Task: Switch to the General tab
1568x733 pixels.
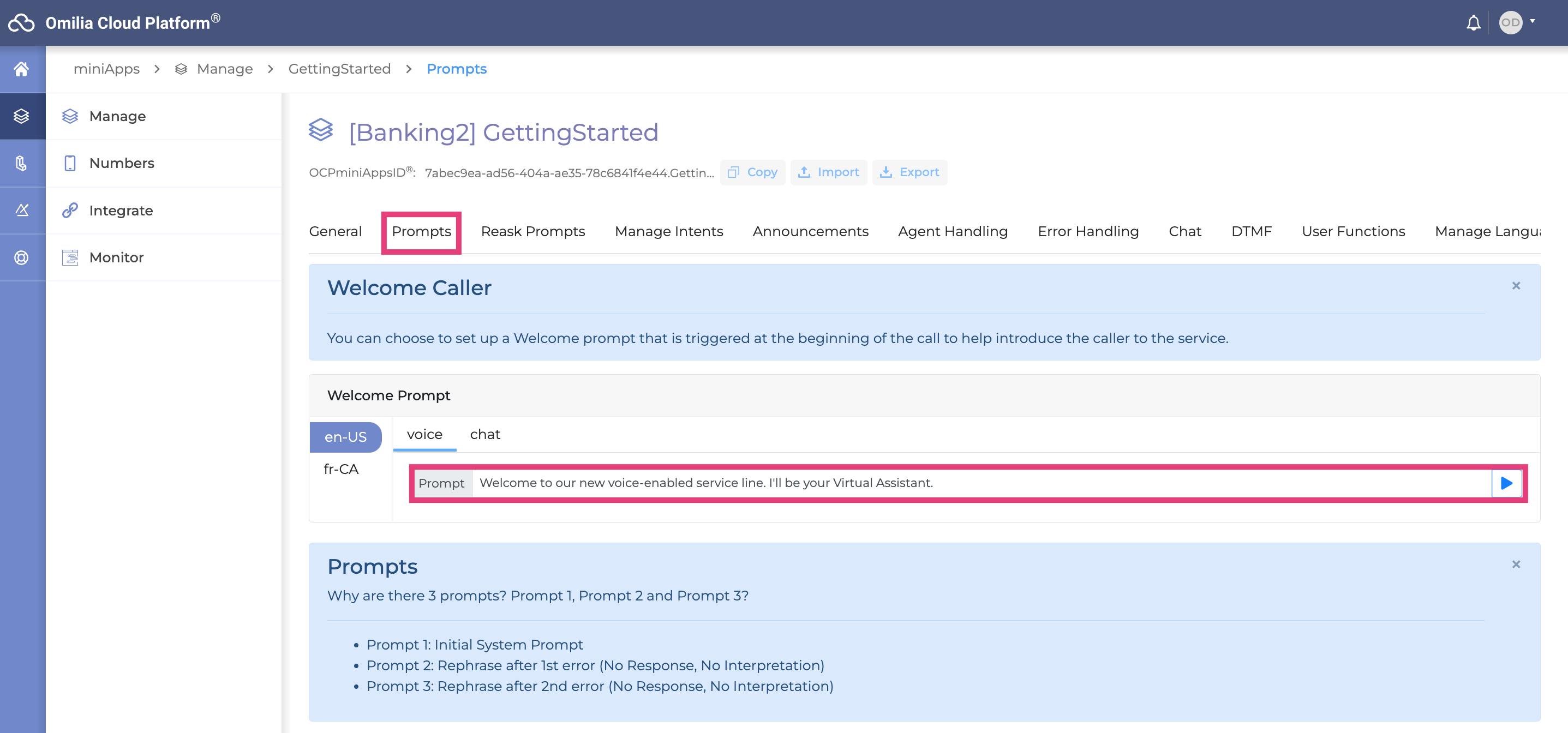Action: [336, 231]
